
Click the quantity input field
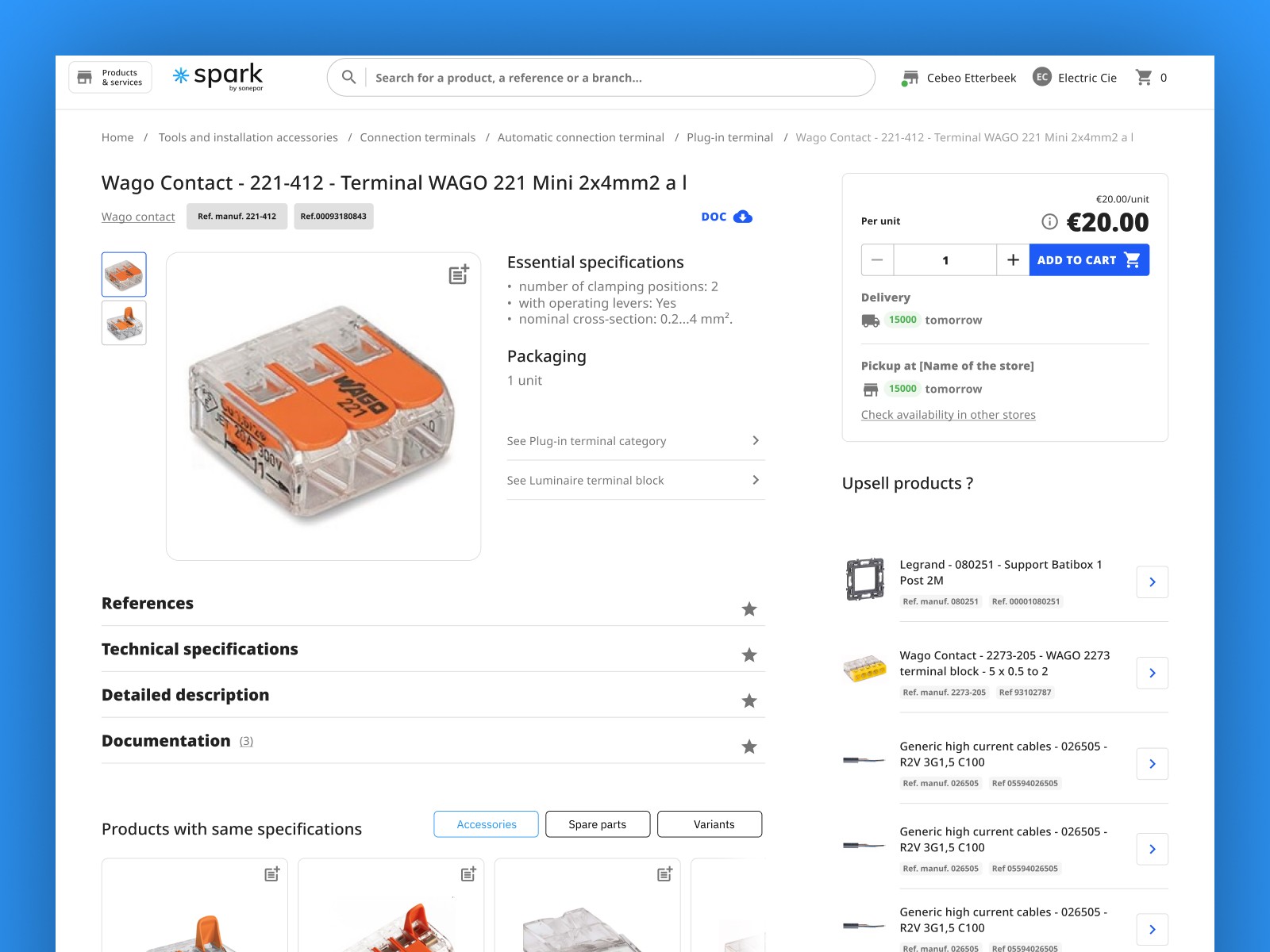[x=945, y=260]
